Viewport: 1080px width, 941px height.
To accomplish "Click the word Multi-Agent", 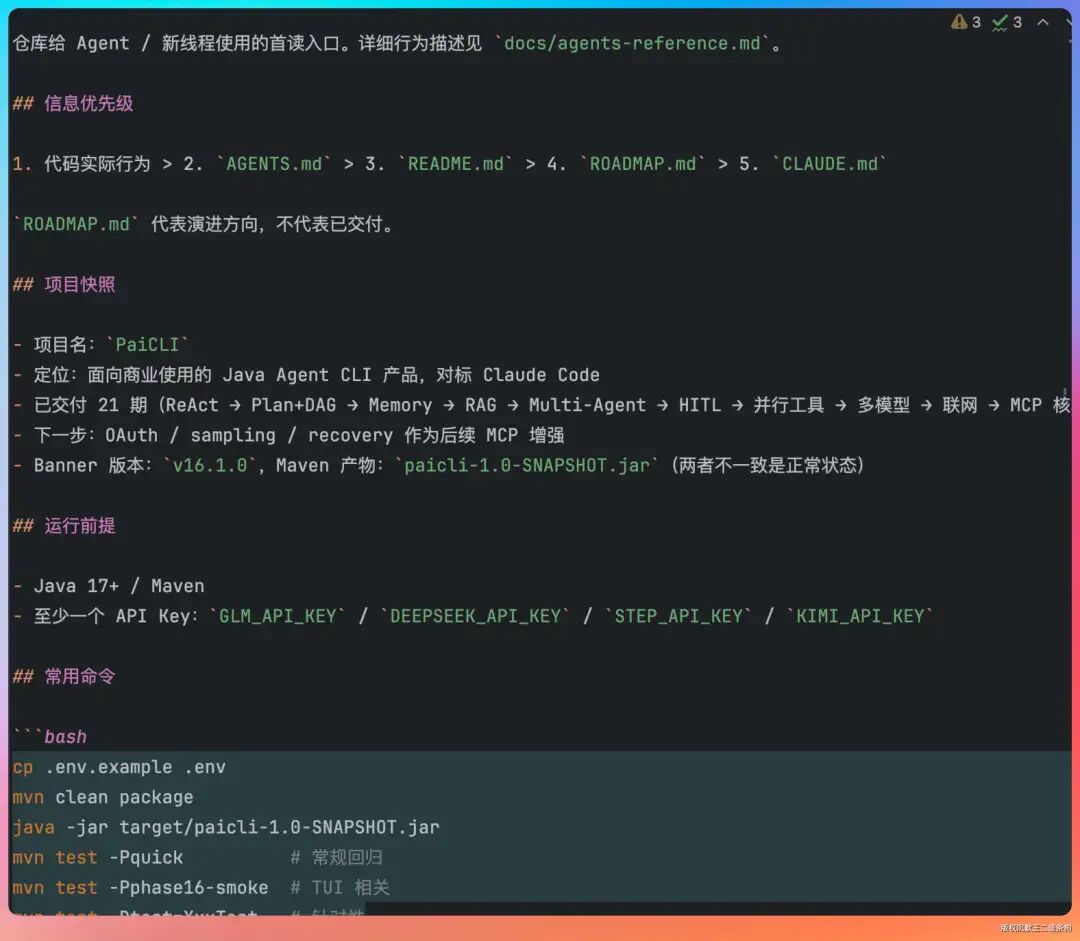I will (x=587, y=405).
